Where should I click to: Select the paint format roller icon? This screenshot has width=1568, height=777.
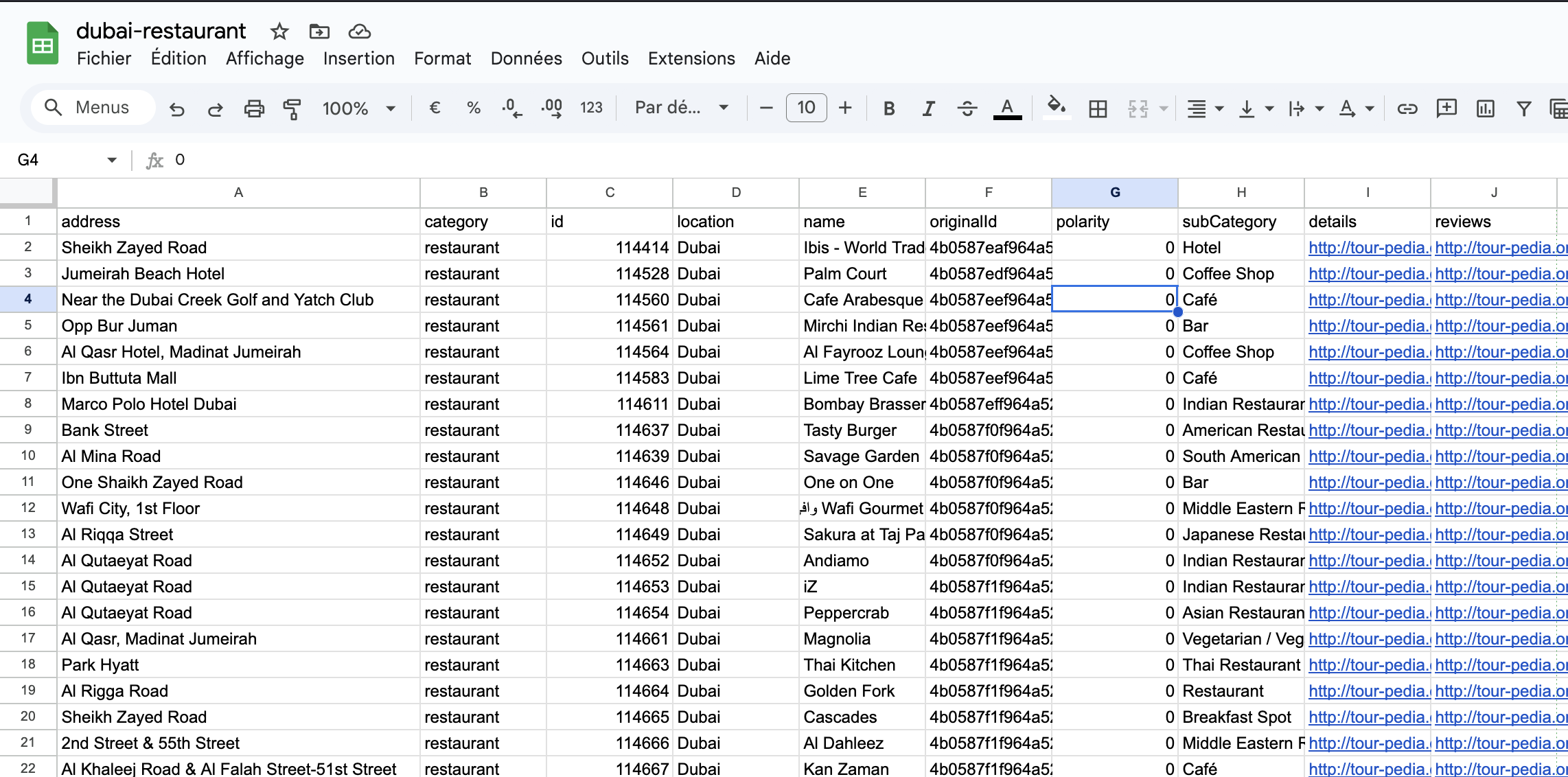pos(292,108)
